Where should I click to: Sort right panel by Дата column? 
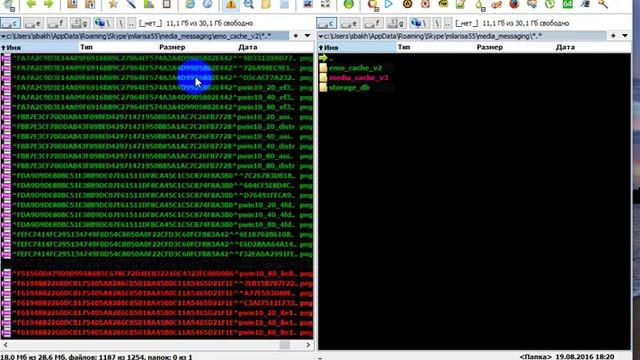[x=593, y=47]
